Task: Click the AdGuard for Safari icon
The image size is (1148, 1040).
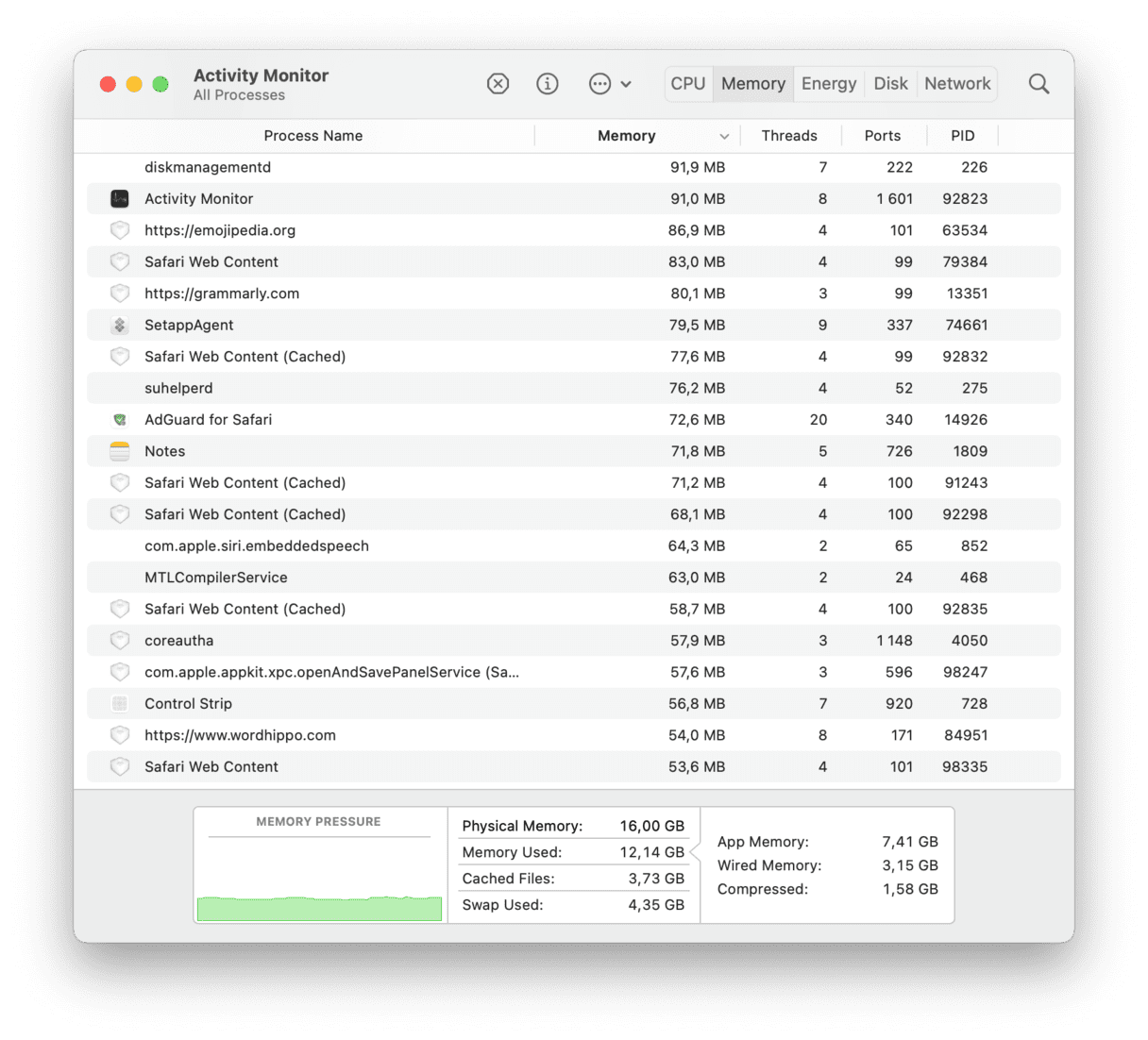Action: click(120, 420)
